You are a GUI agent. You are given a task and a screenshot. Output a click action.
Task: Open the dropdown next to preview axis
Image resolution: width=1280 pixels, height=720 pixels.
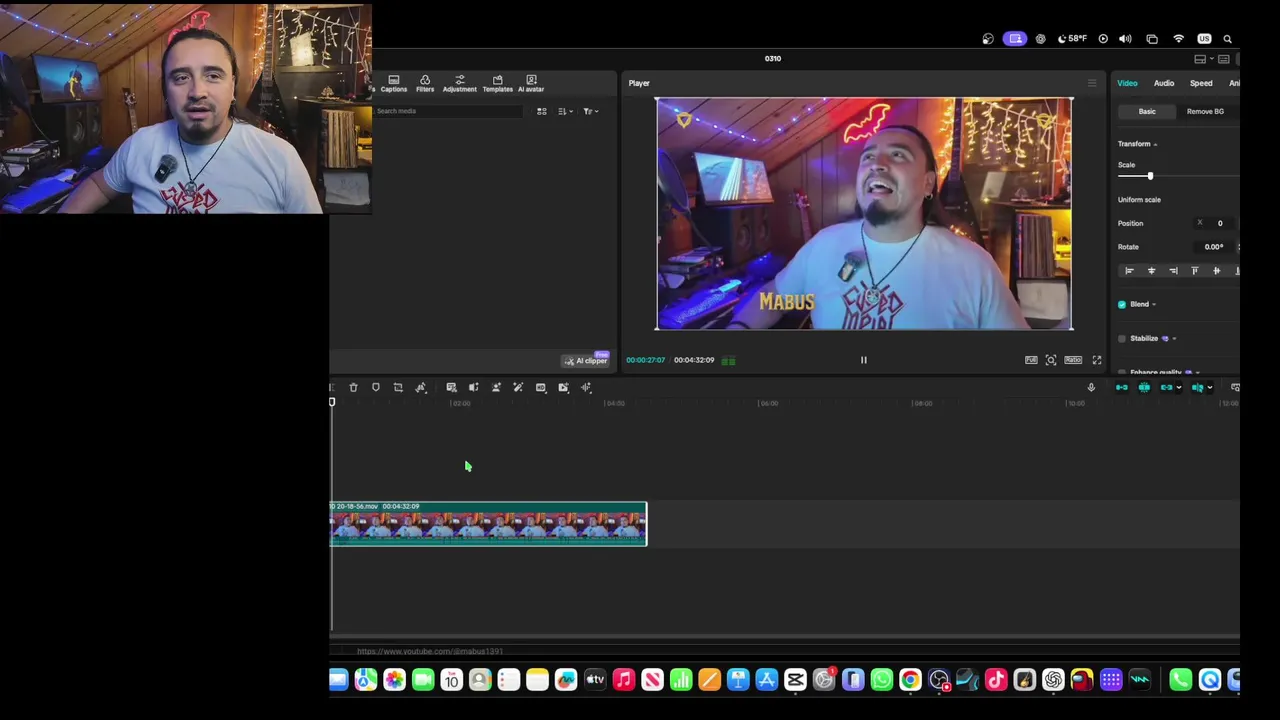1210,388
